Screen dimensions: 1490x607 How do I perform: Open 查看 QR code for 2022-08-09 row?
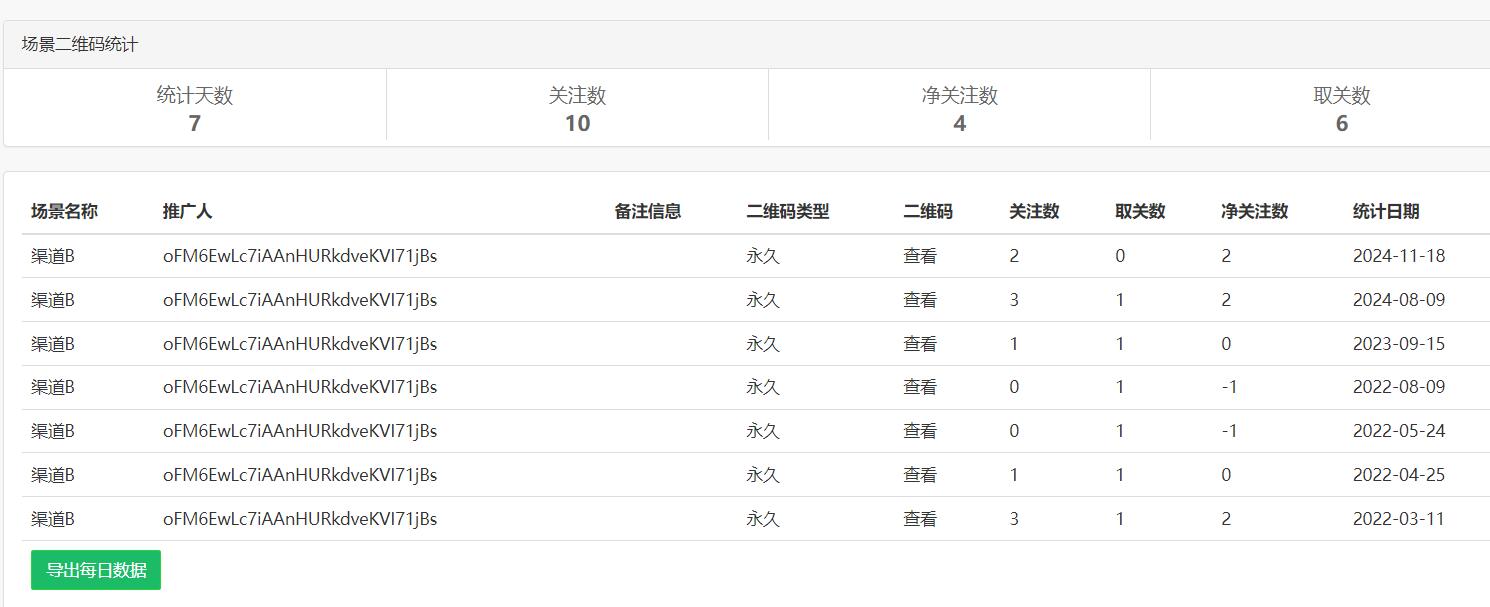click(920, 387)
